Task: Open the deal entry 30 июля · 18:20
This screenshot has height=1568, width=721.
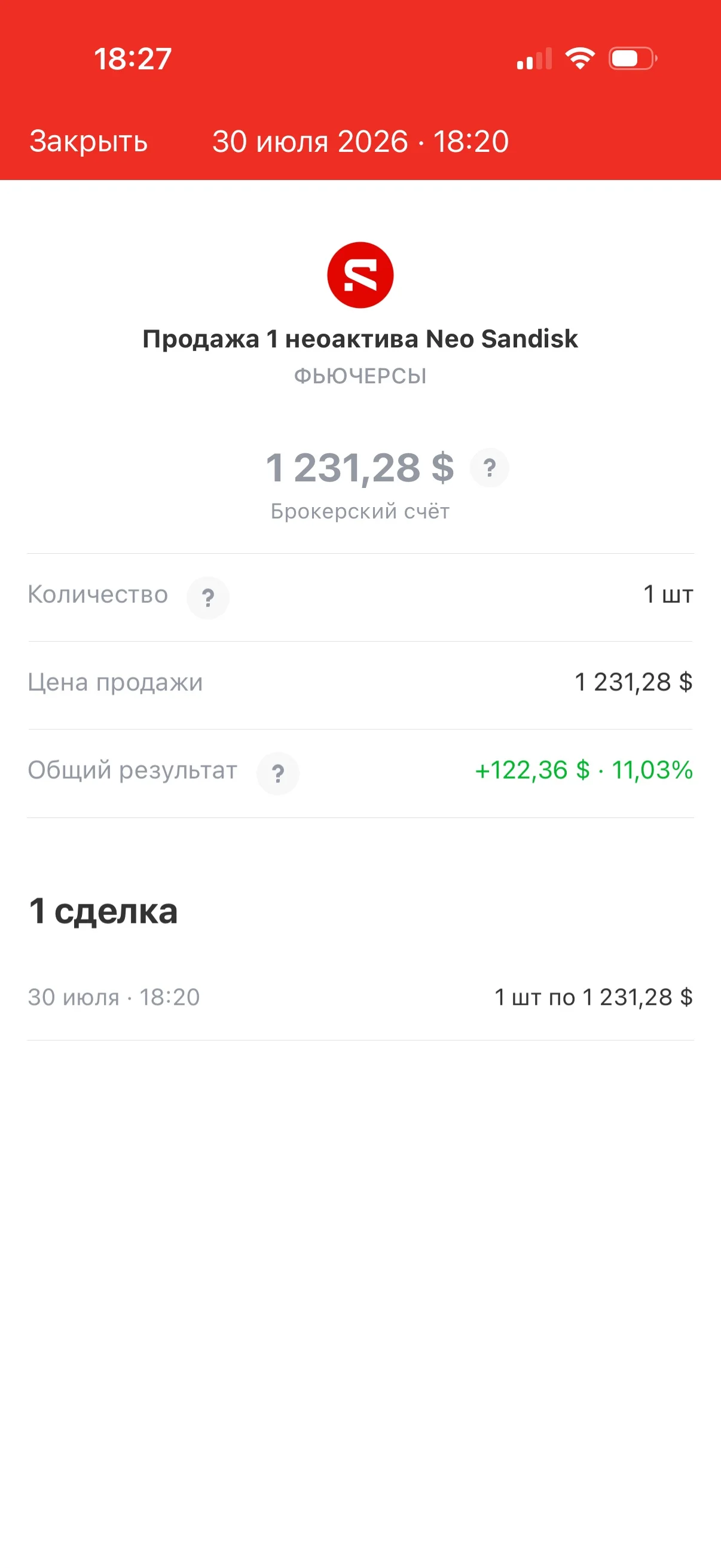Action: pyautogui.click(x=360, y=997)
